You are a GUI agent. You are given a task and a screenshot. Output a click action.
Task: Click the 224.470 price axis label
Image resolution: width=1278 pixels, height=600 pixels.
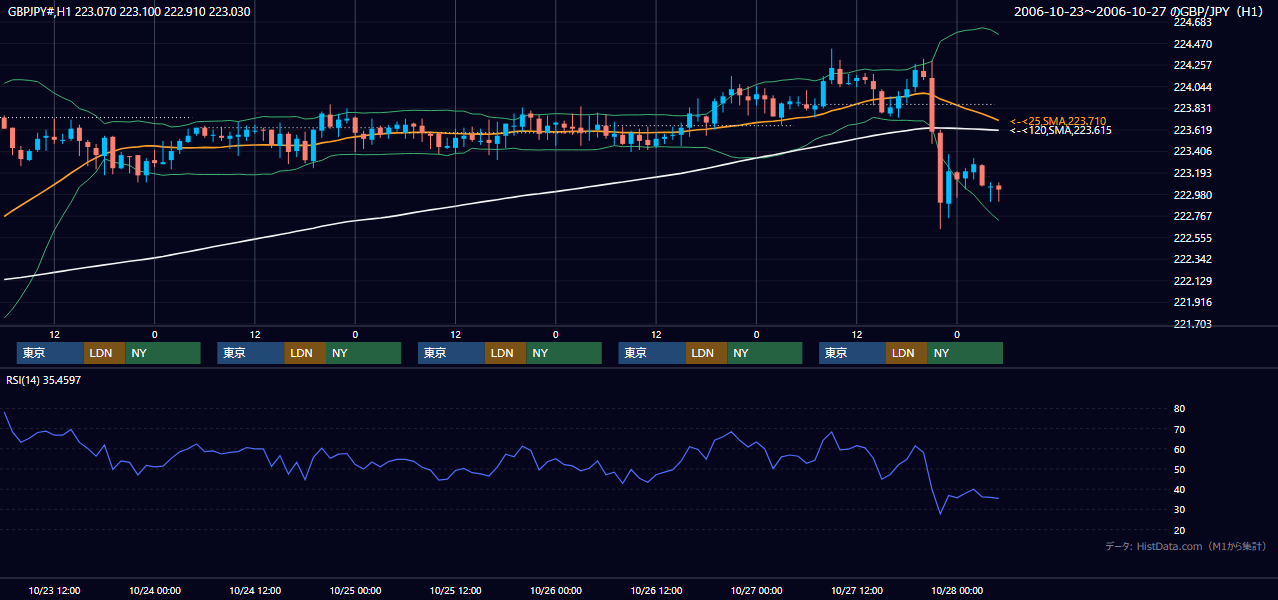tap(1192, 44)
